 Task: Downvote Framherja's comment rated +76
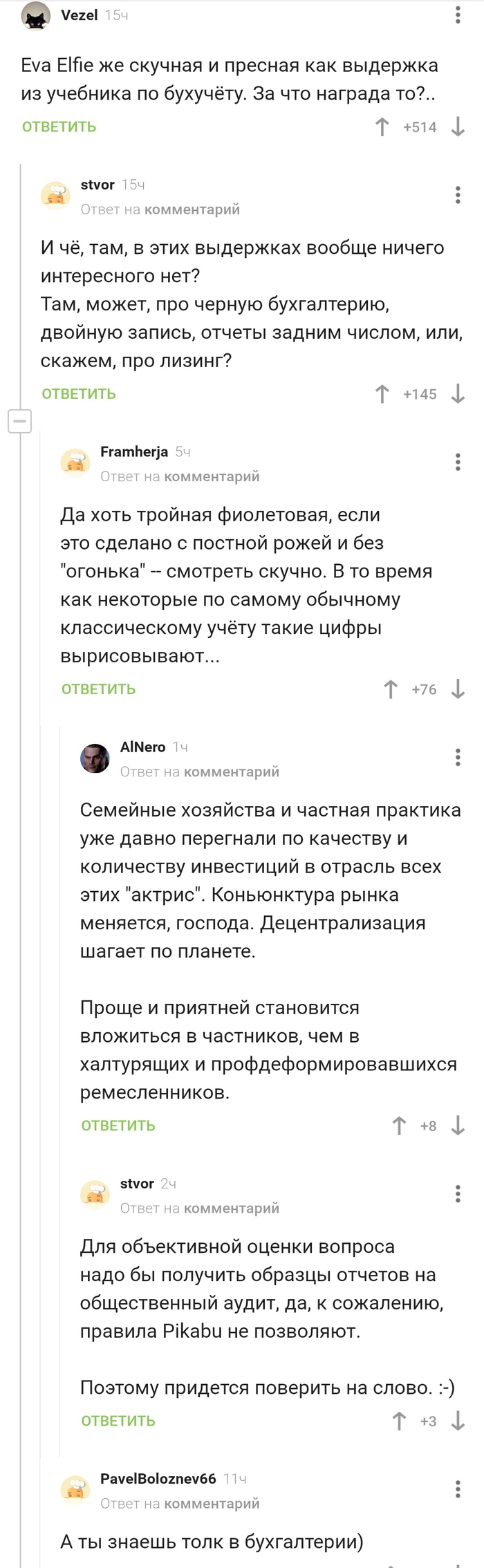[458, 689]
